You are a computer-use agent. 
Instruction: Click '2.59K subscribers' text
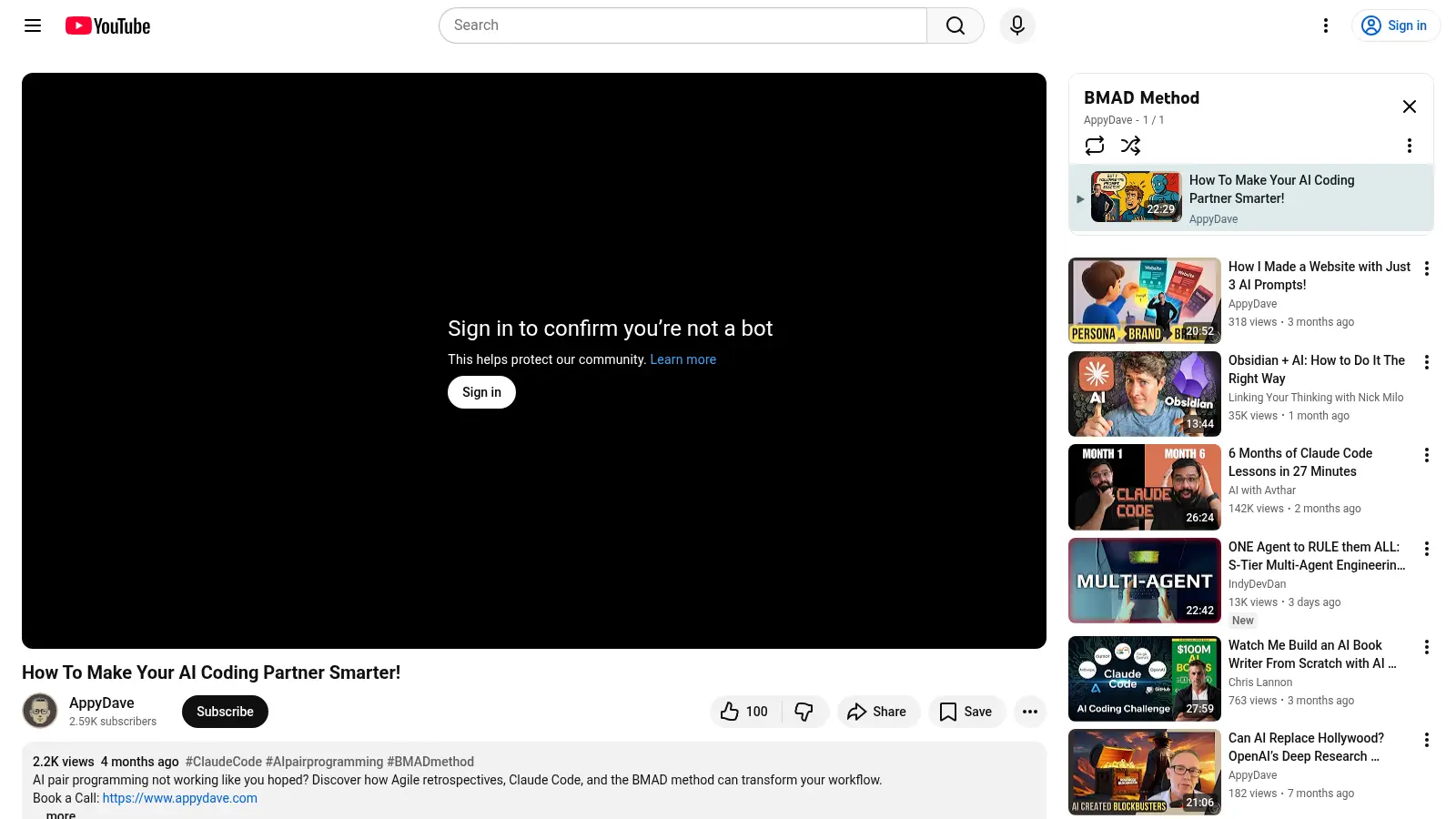(113, 722)
